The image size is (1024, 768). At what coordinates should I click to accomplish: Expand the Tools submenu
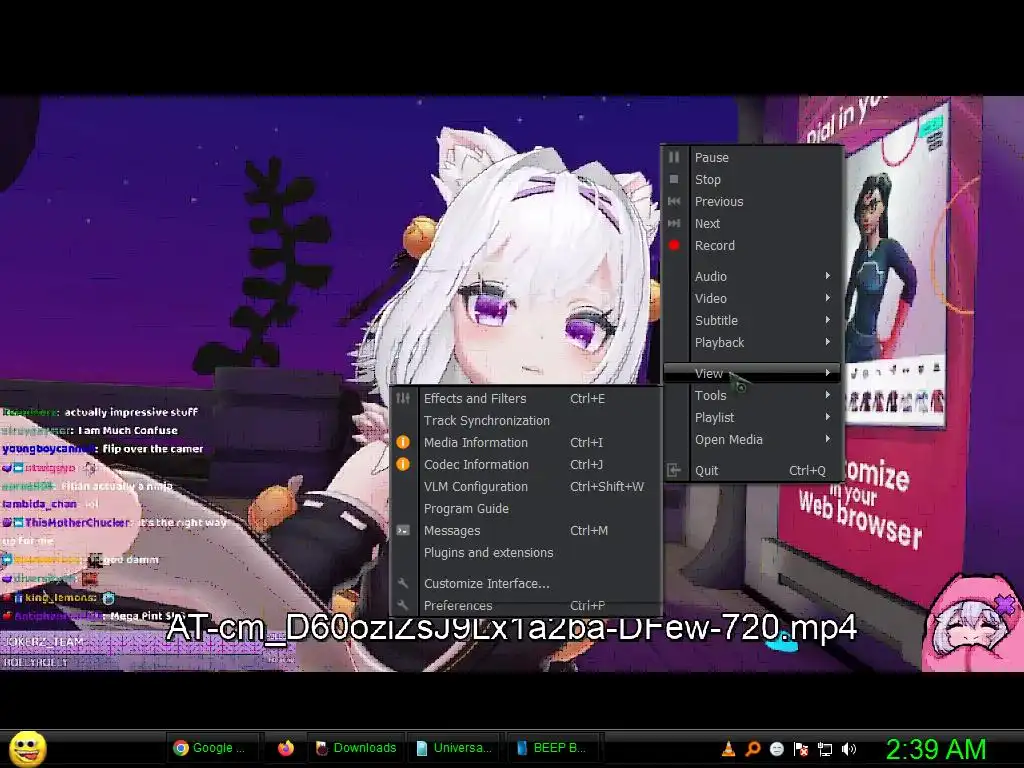click(x=752, y=395)
